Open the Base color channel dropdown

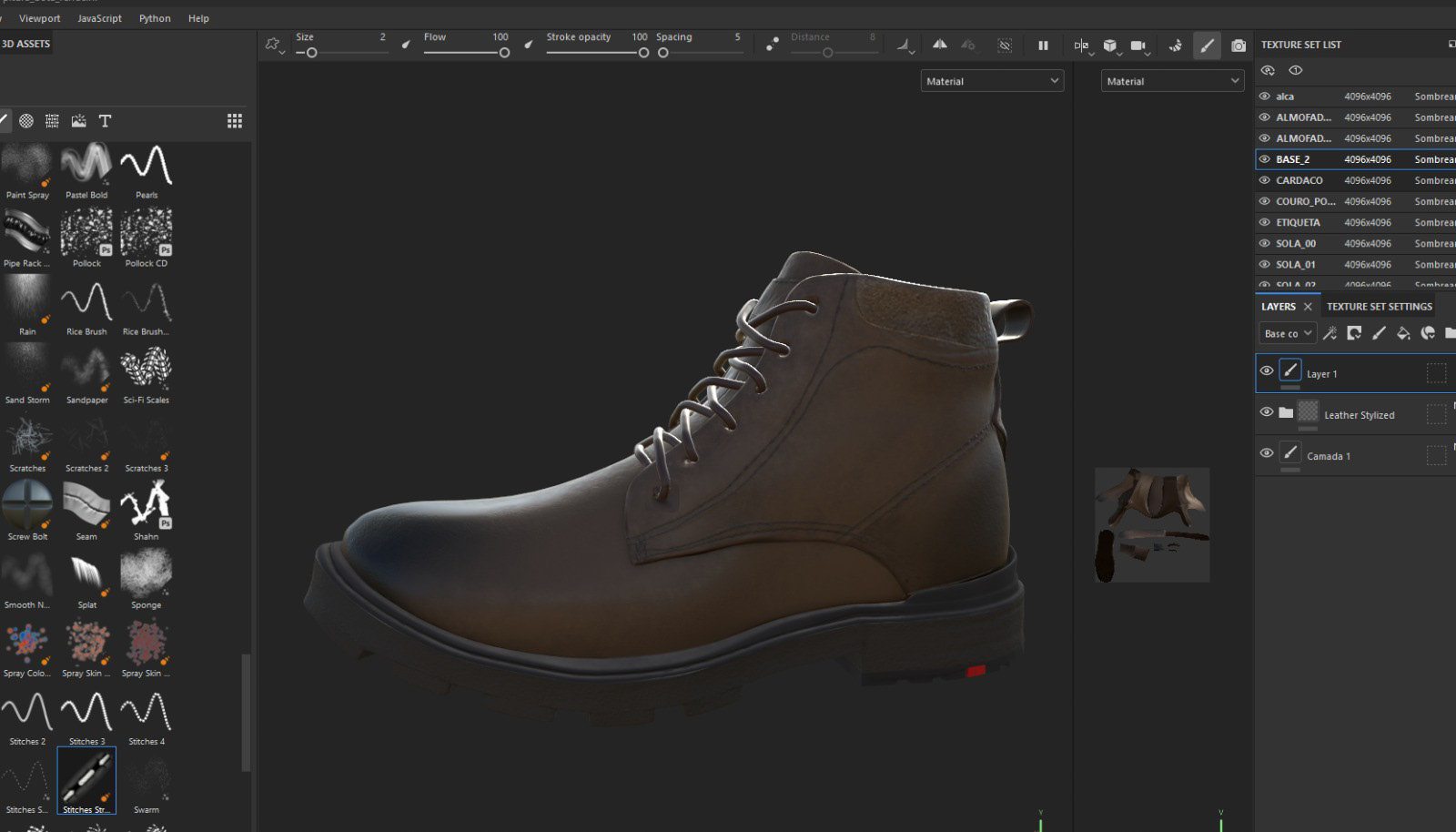[1287, 334]
